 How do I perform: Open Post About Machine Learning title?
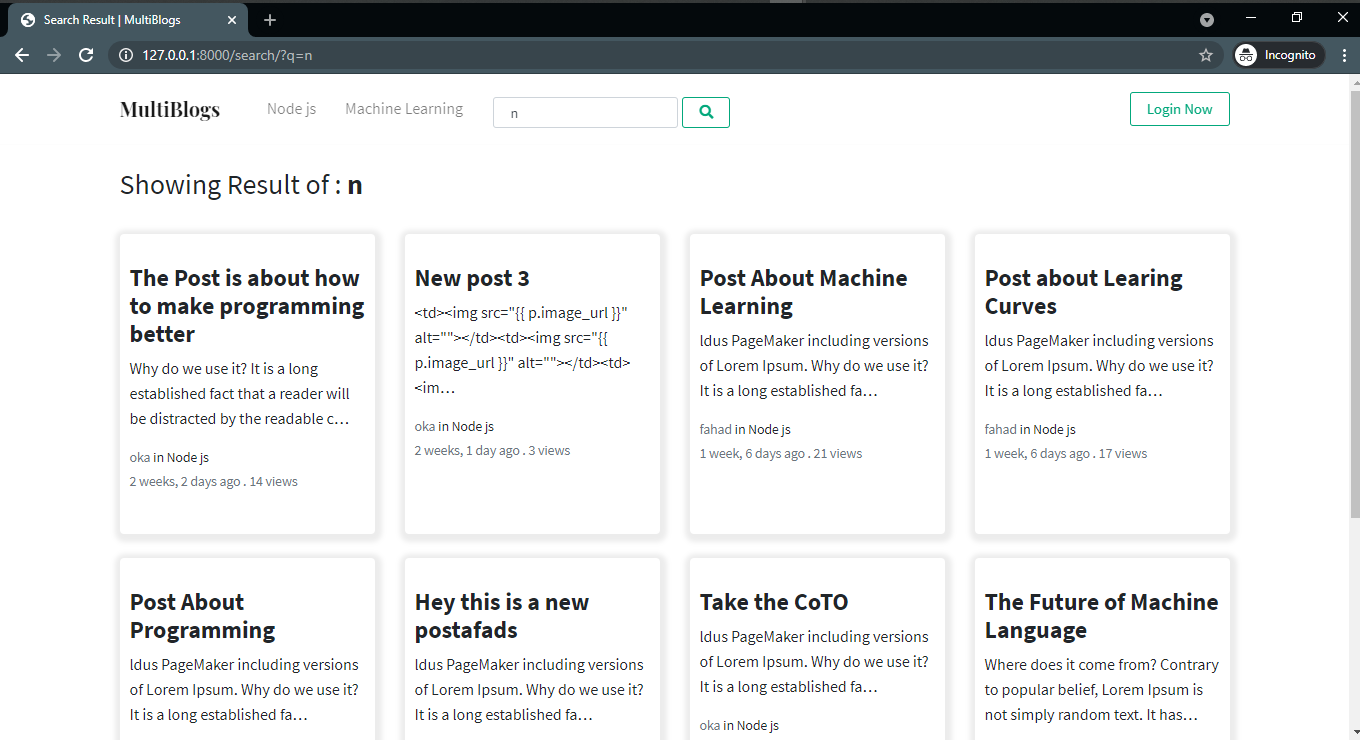[x=803, y=292]
